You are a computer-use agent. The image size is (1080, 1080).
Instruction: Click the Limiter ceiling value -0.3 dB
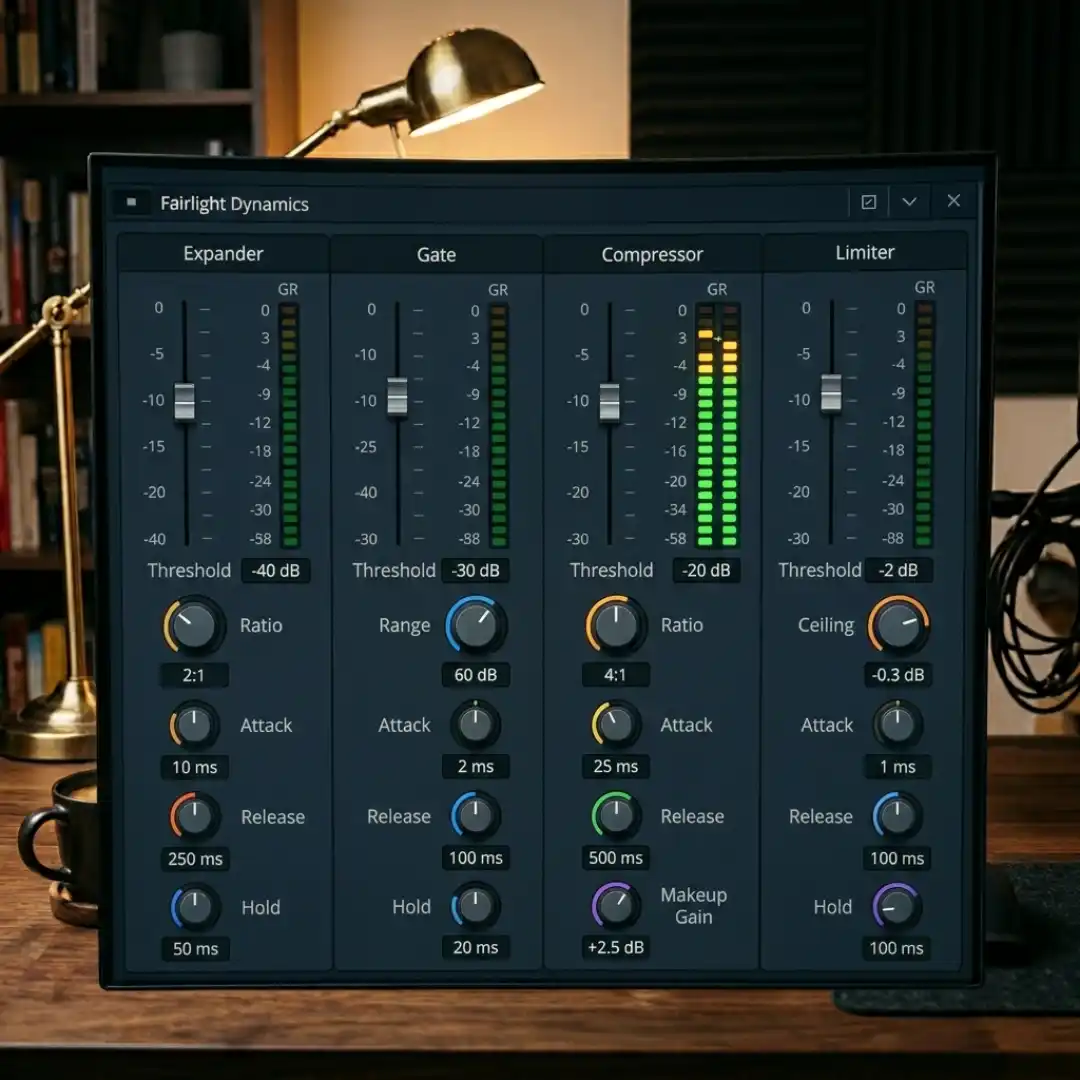click(x=898, y=675)
